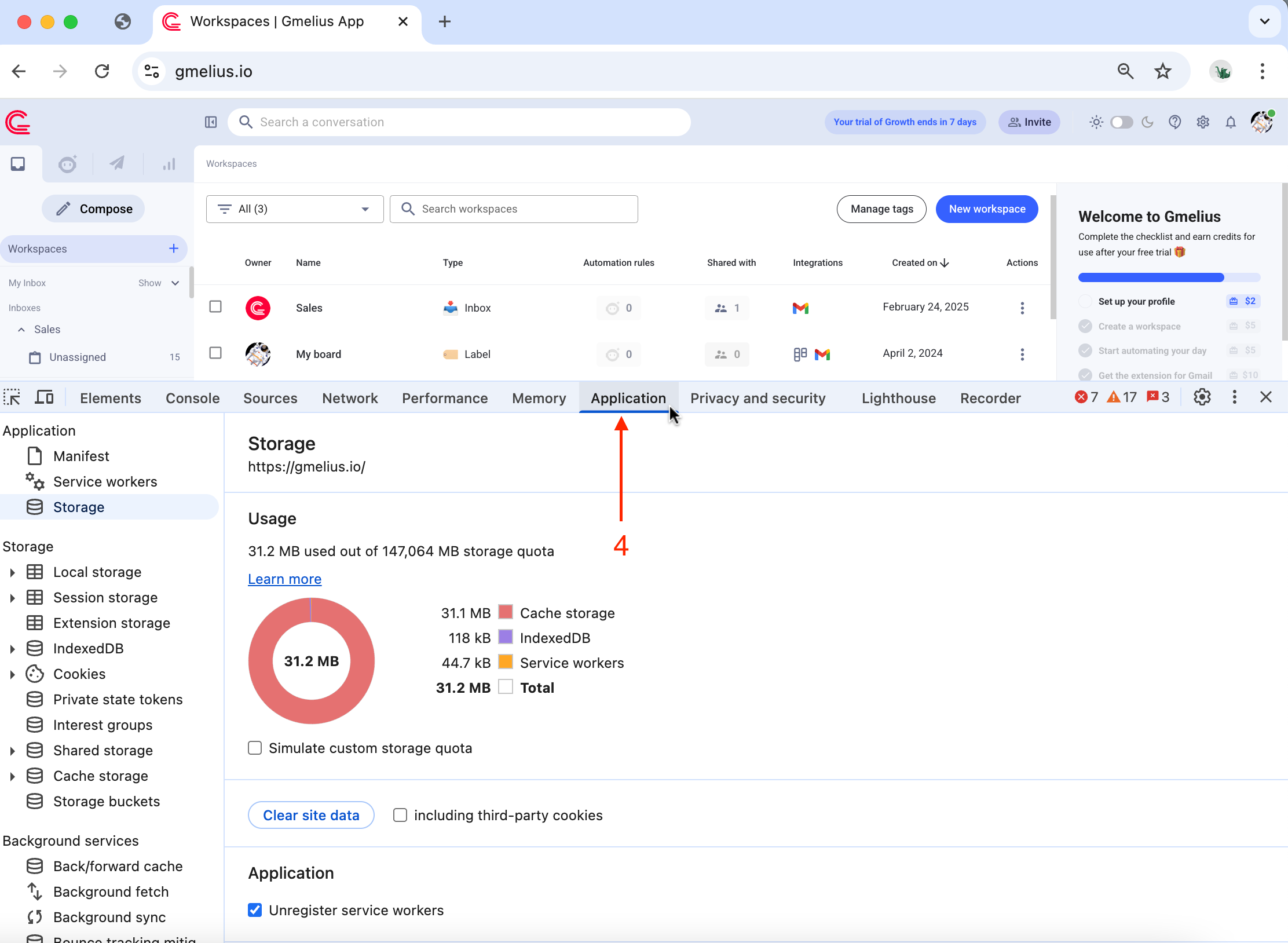1288x943 pixels.
Task: Click the DevTools warnings count badge
Action: tap(1122, 397)
